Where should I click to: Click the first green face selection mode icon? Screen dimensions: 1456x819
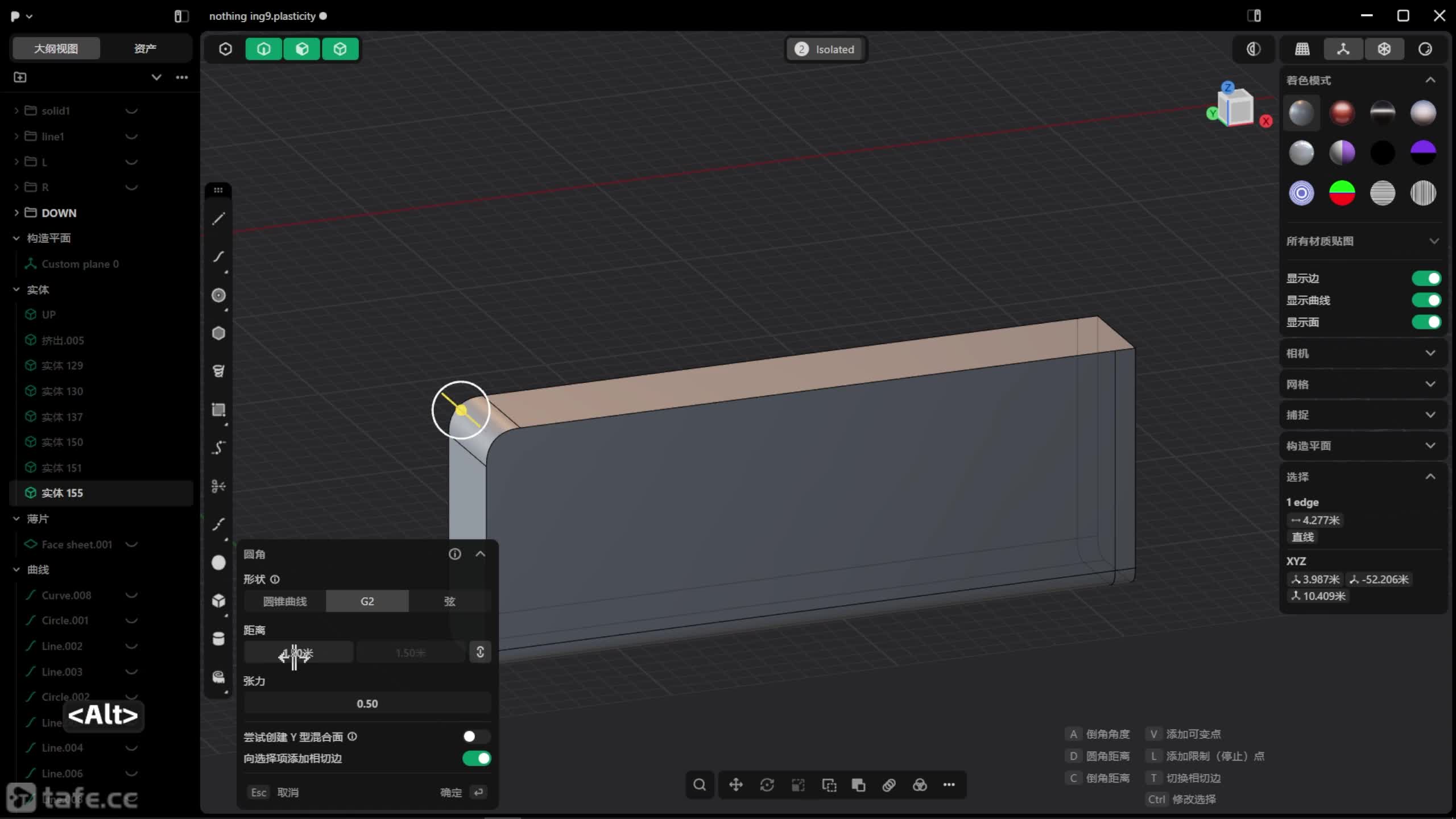tap(263, 49)
